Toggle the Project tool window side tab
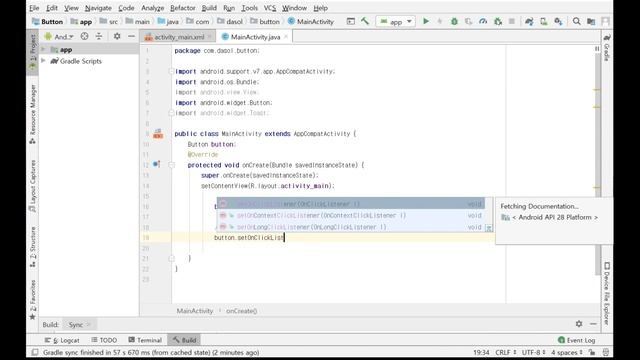Image resolution: width=640 pixels, height=360 pixels. [x=33, y=53]
